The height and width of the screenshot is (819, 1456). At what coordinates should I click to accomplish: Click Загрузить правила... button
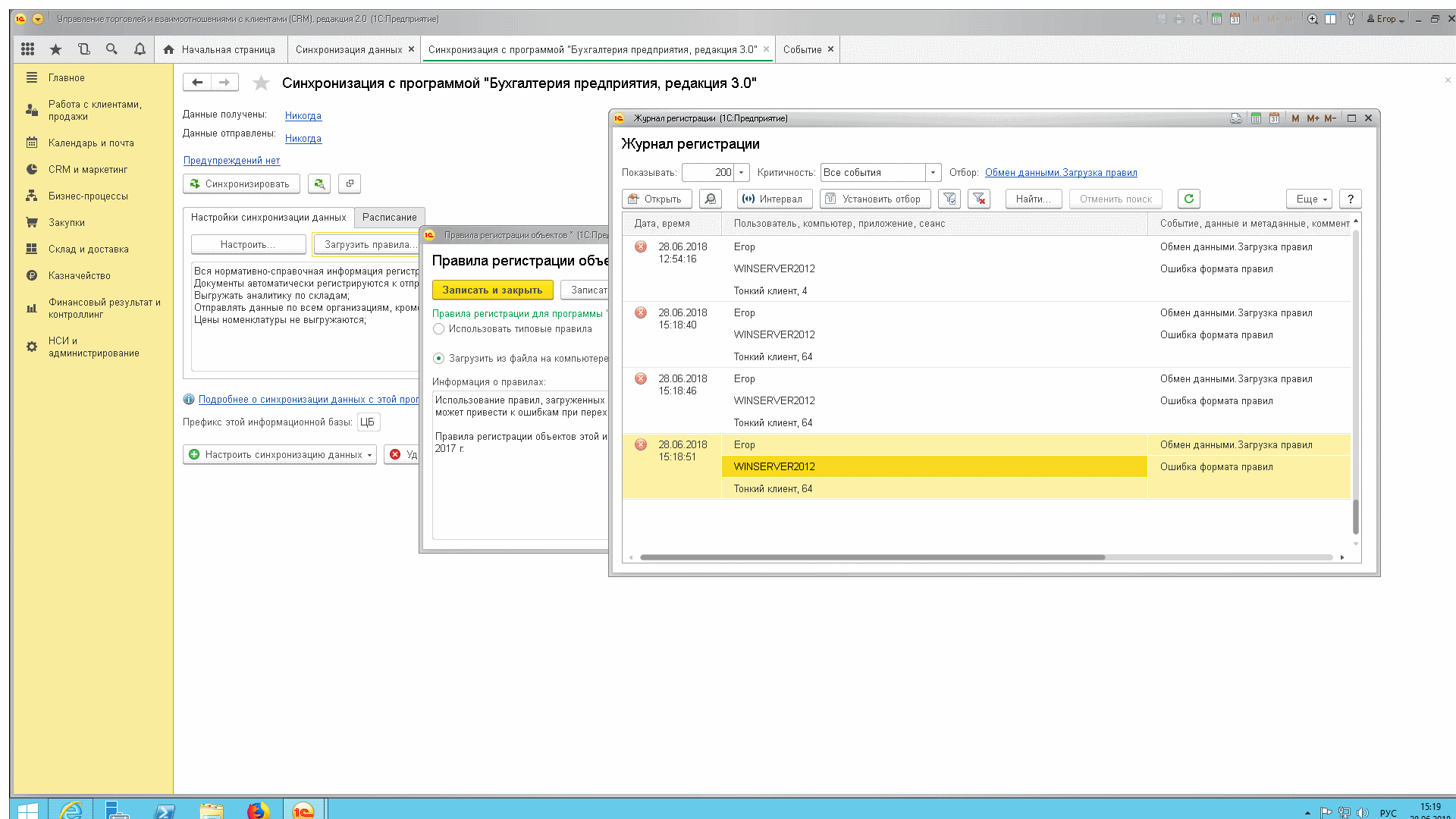click(x=367, y=244)
